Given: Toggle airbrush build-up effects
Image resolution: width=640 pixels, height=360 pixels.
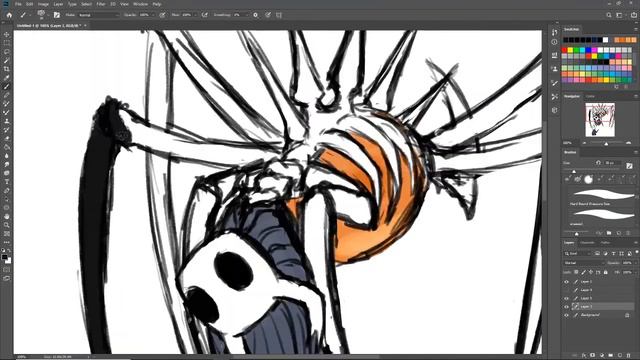Looking at the screenshot, I should (x=205, y=15).
